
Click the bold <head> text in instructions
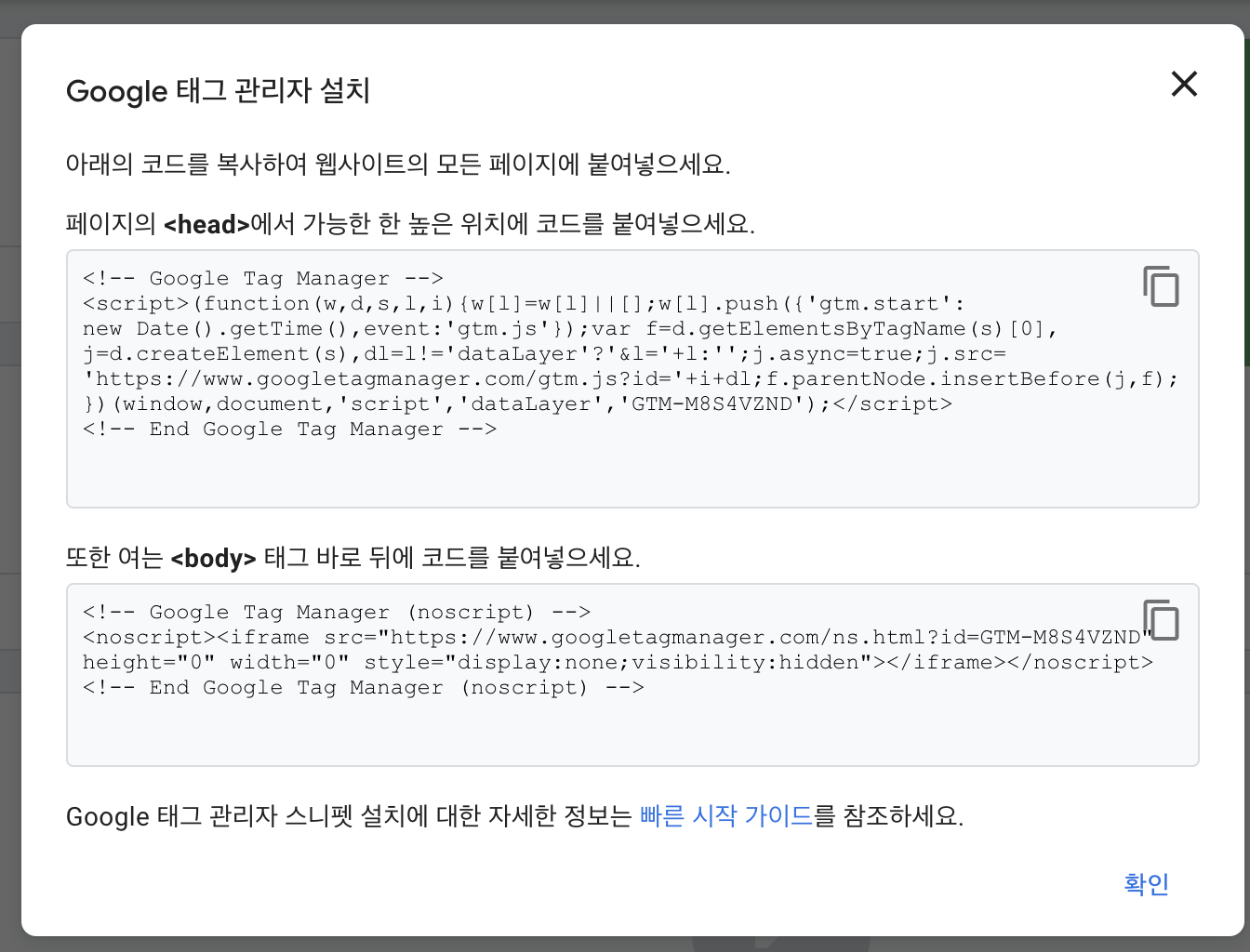click(206, 224)
